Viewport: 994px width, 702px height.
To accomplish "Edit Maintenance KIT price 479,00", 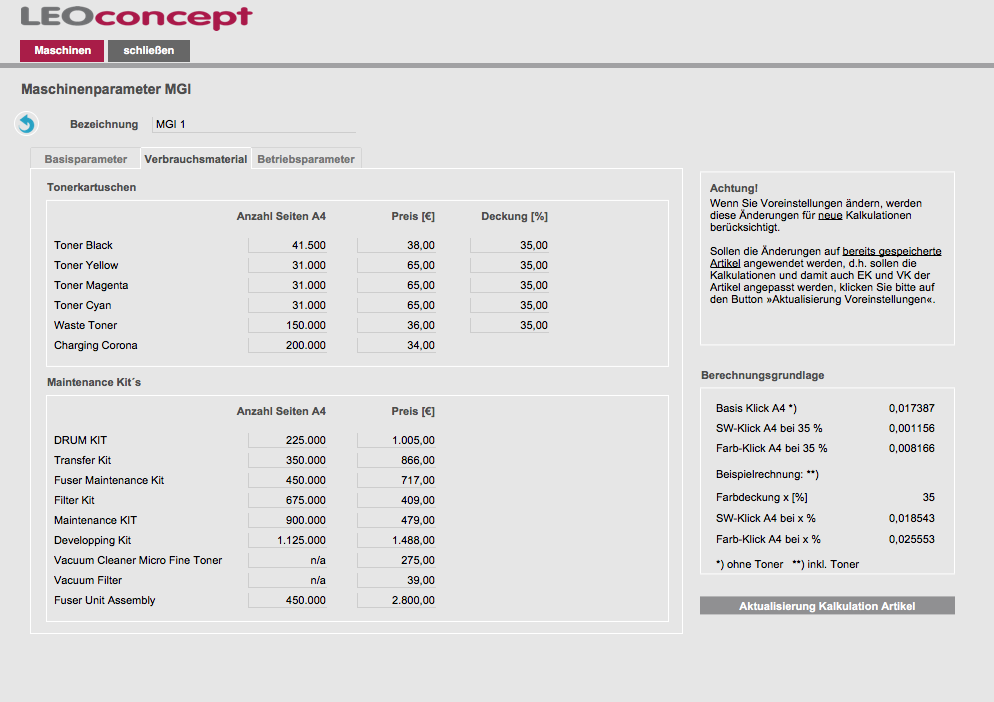I will 396,520.
